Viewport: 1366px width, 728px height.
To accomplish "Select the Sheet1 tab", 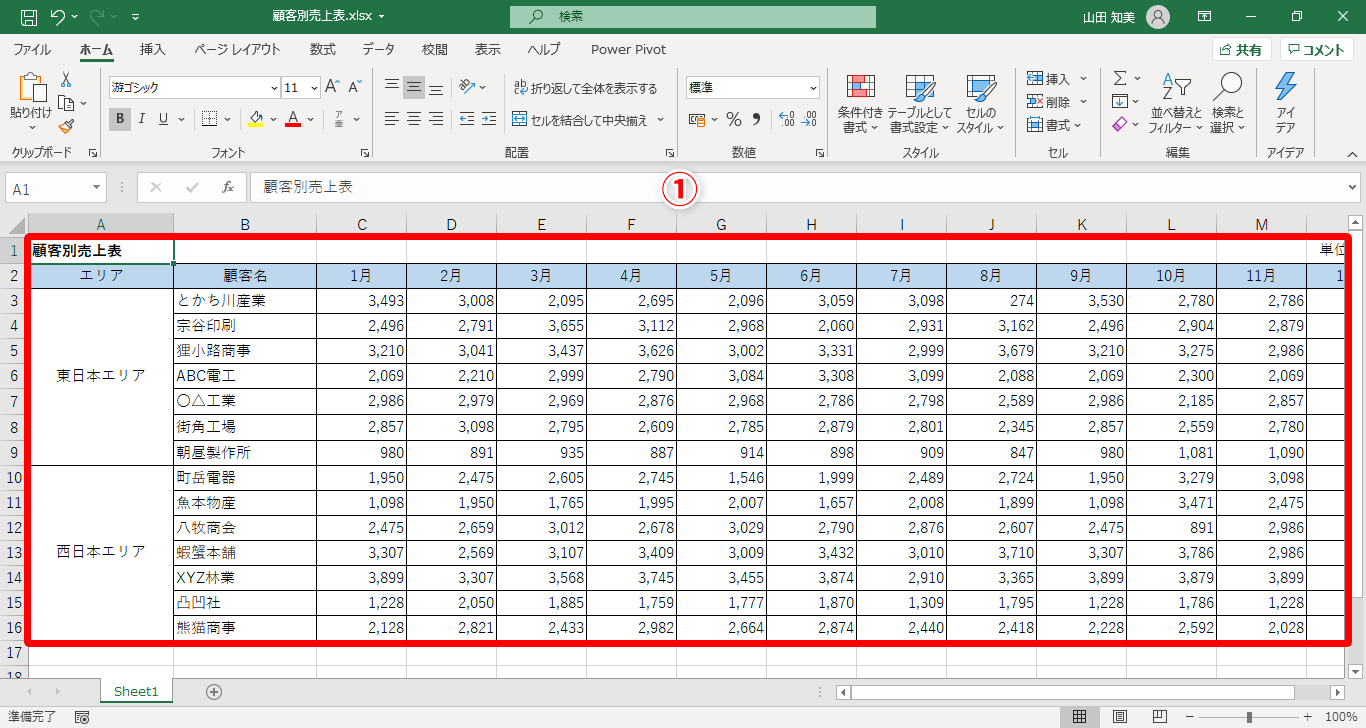I will [136, 691].
